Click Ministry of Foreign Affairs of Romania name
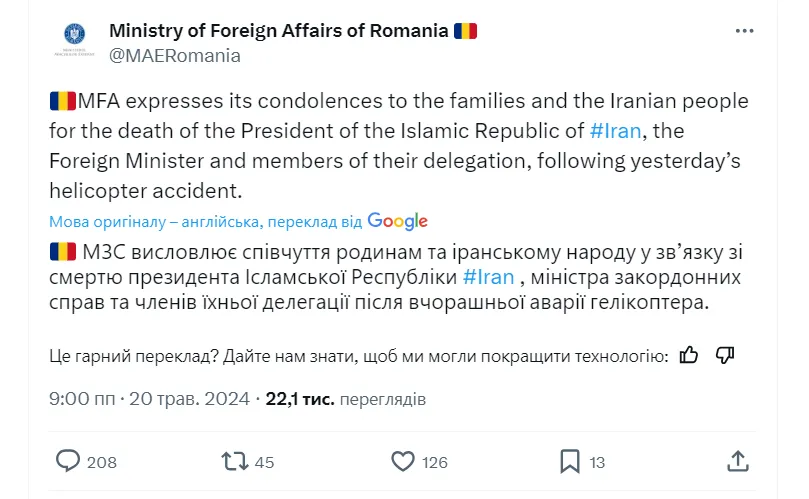The width and height of the screenshot is (809, 499). [278, 30]
